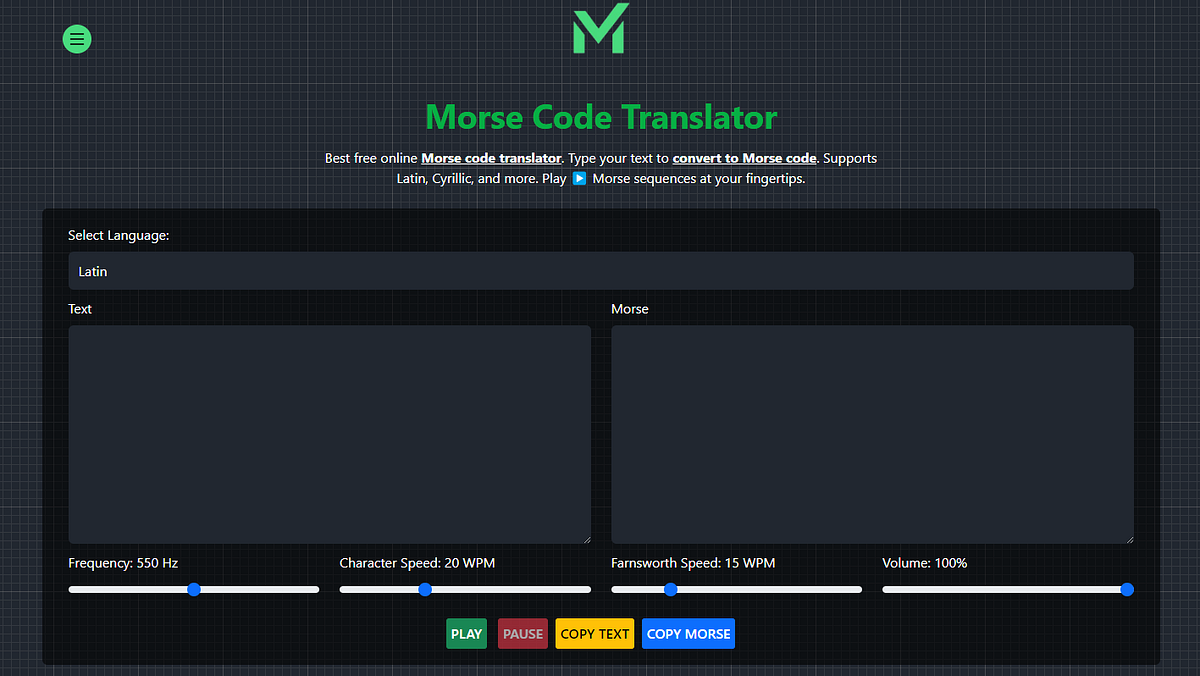Click the Text textarea resize grip
This screenshot has width=1200, height=676.
(586, 538)
